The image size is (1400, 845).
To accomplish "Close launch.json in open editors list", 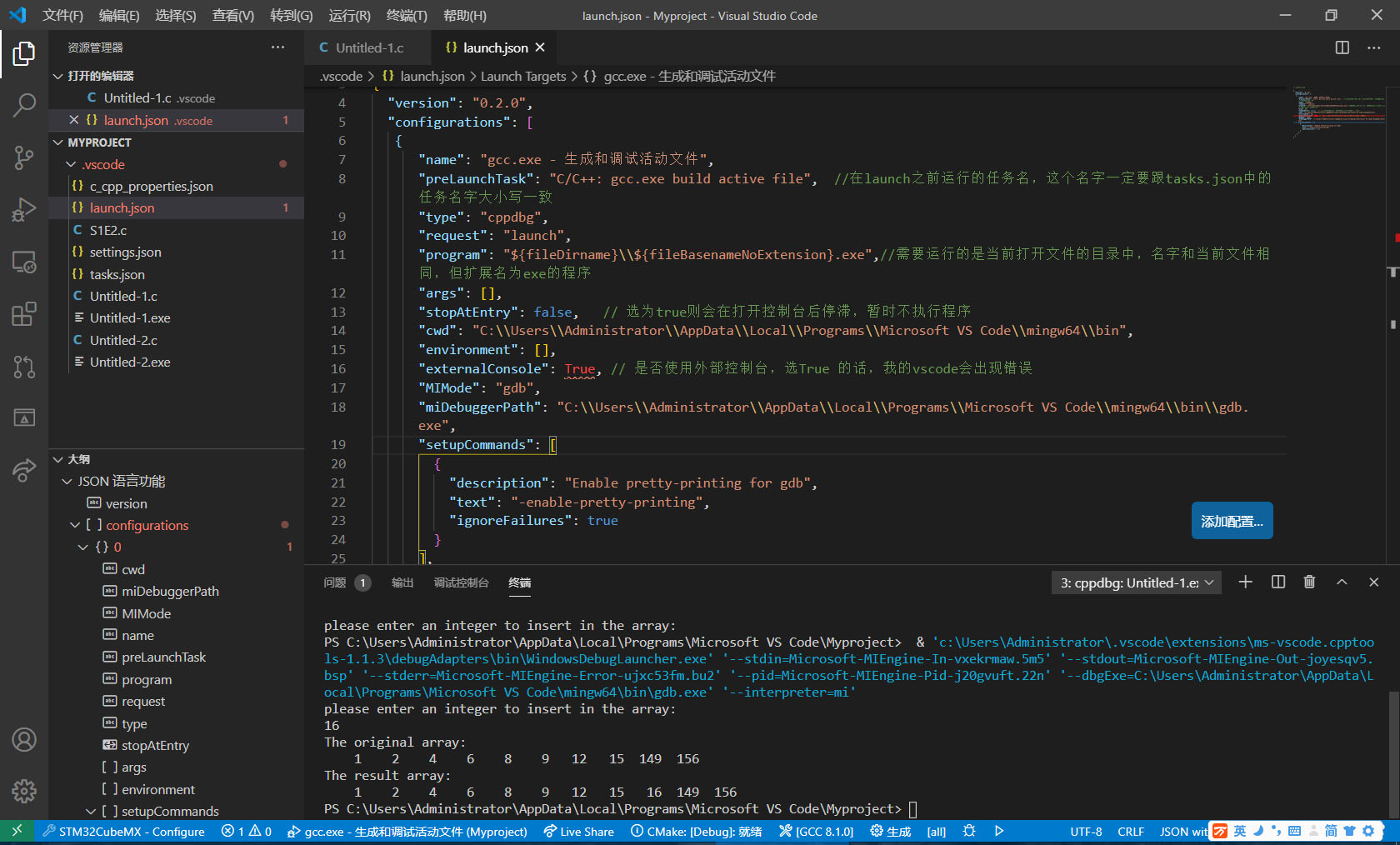I will pyautogui.click(x=73, y=120).
